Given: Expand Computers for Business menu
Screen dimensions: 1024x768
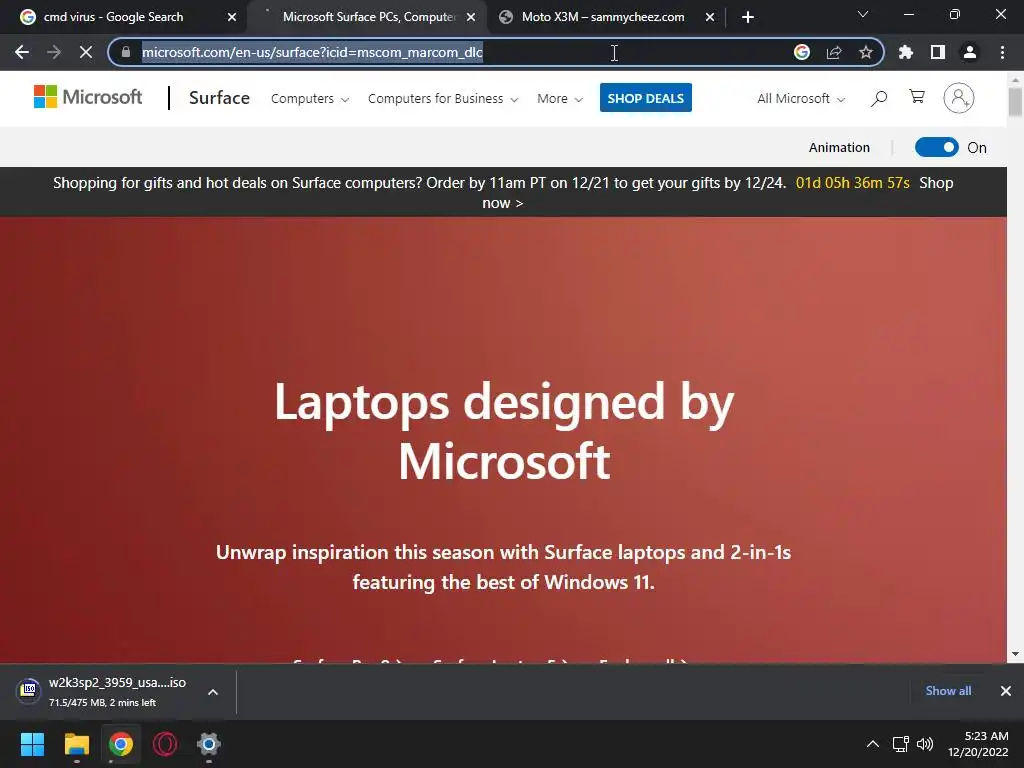Looking at the screenshot, I should (443, 99).
